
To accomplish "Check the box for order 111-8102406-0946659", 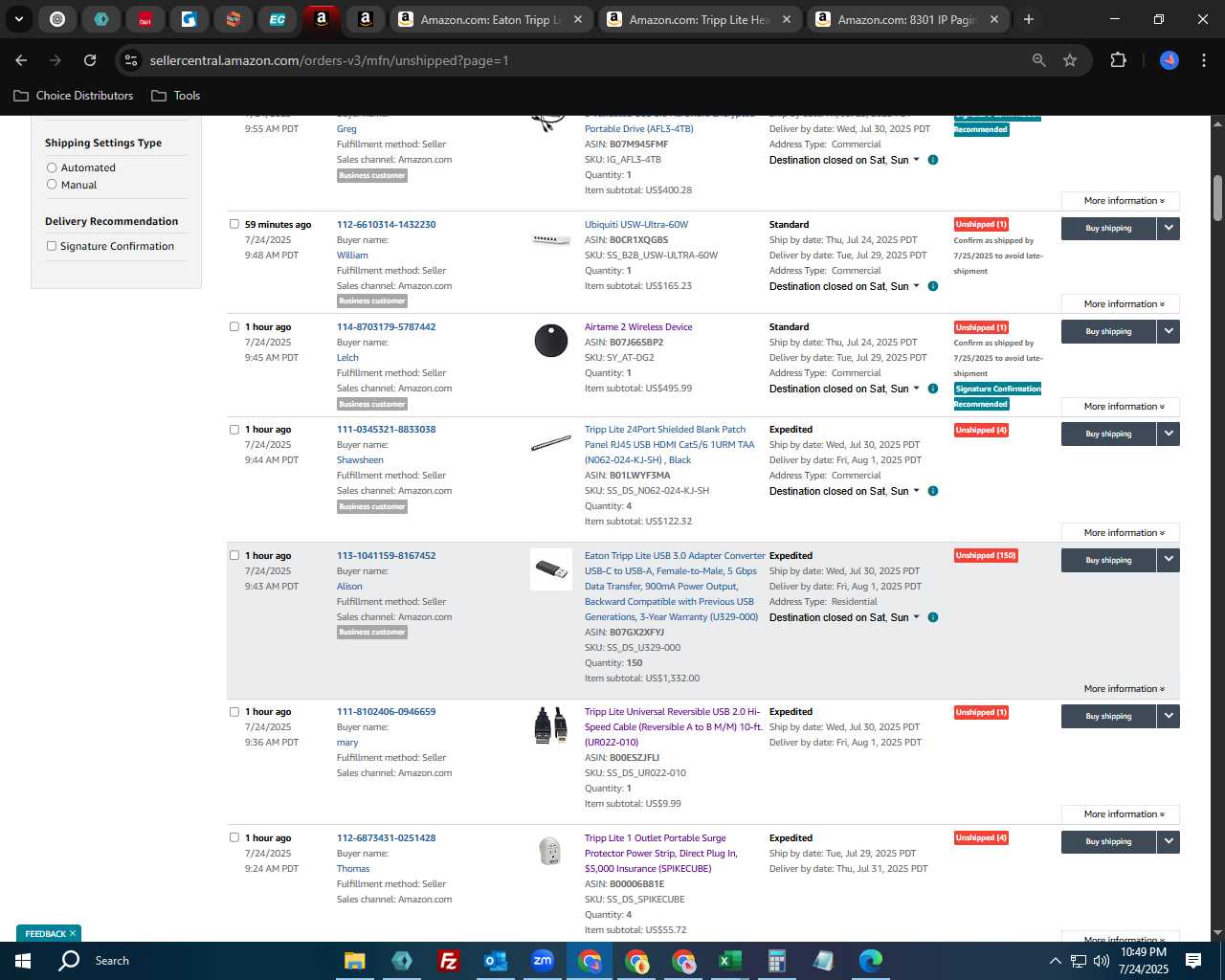I will point(234,711).
